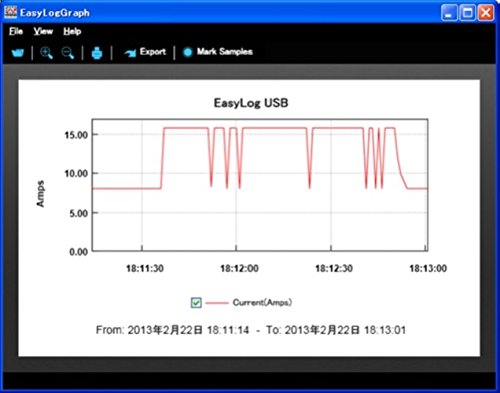Image resolution: width=500 pixels, height=393 pixels.
Task: Minimize the EasyLogGraph window
Action: 449,13
